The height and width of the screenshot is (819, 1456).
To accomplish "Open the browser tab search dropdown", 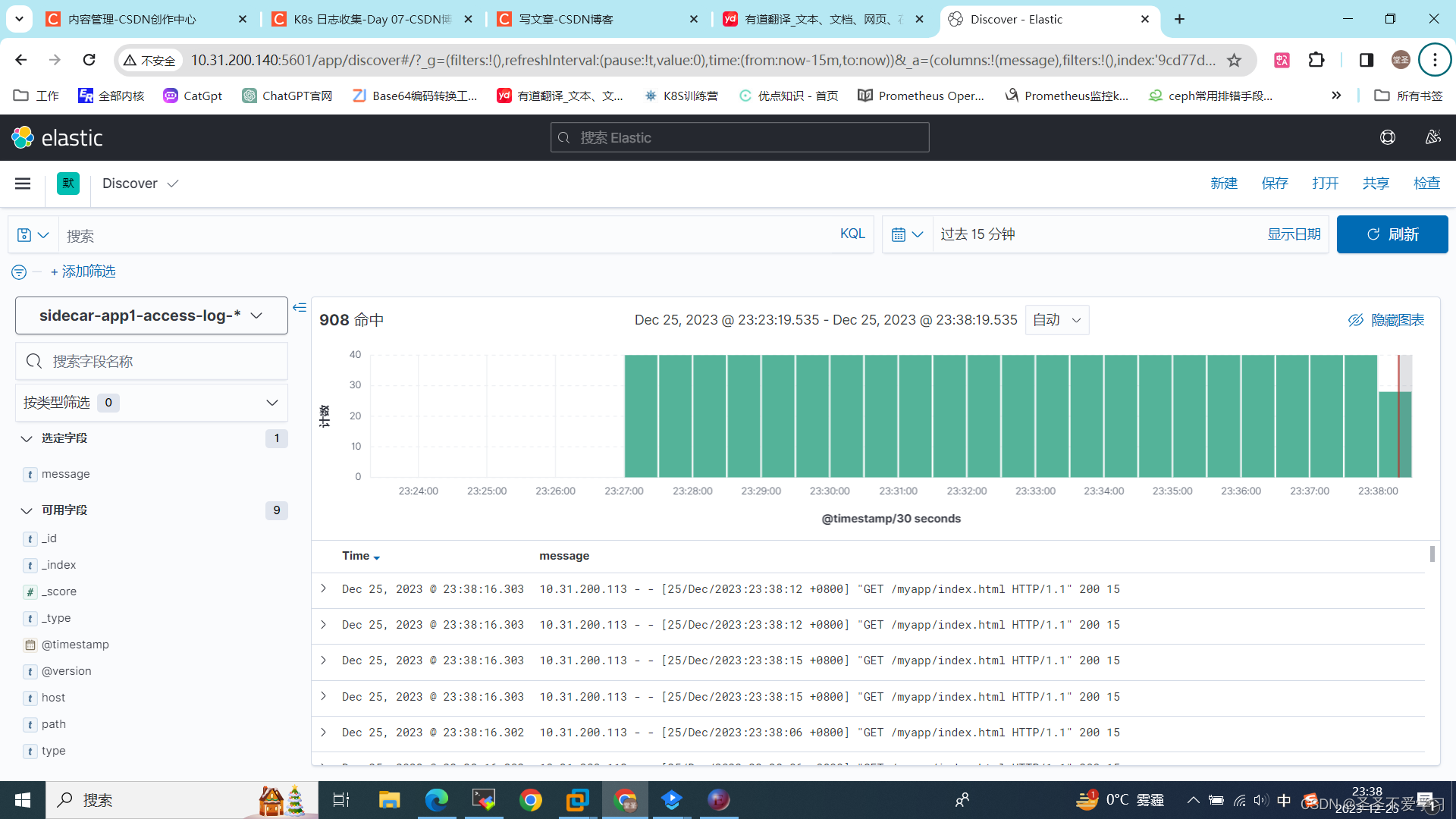I will click(x=19, y=19).
